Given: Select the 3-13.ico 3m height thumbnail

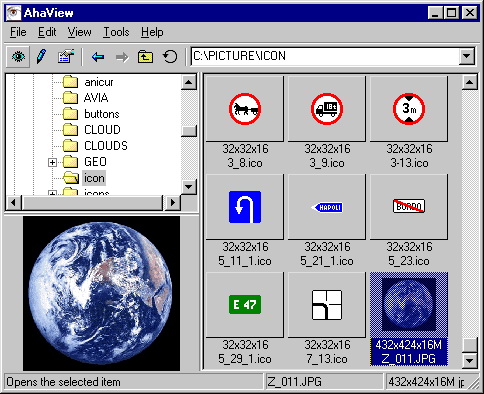Looking at the screenshot, I should coord(409,109).
